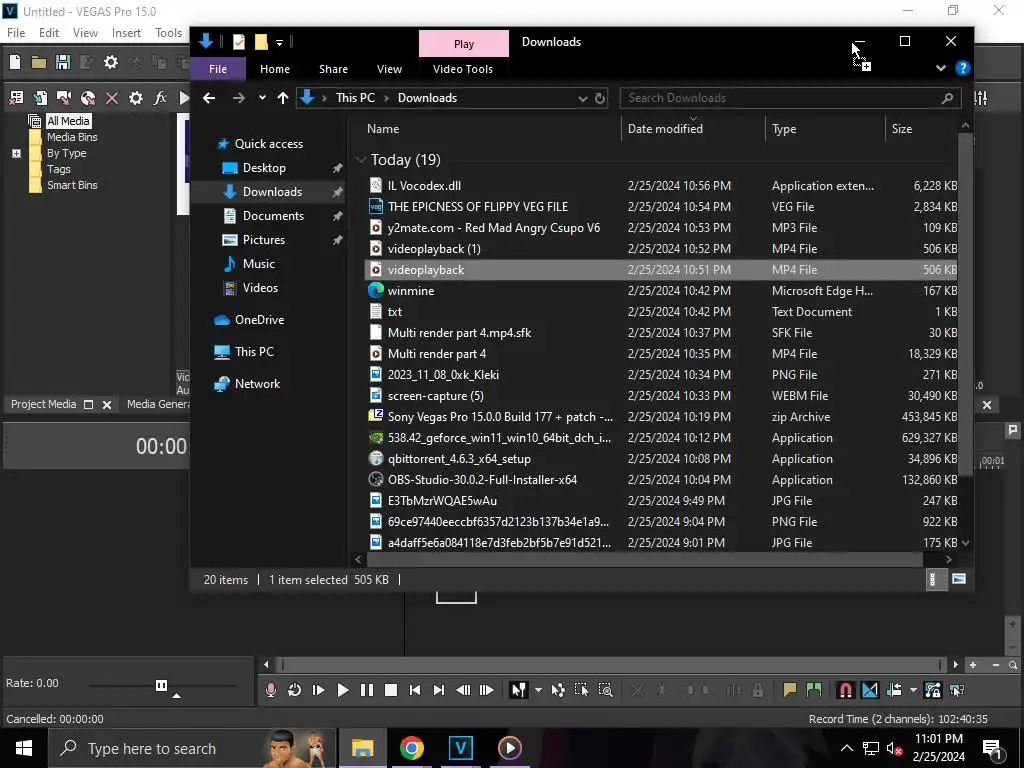Click Previous Frame transport button
Image resolution: width=1024 pixels, height=768 pixels.
coord(463,690)
